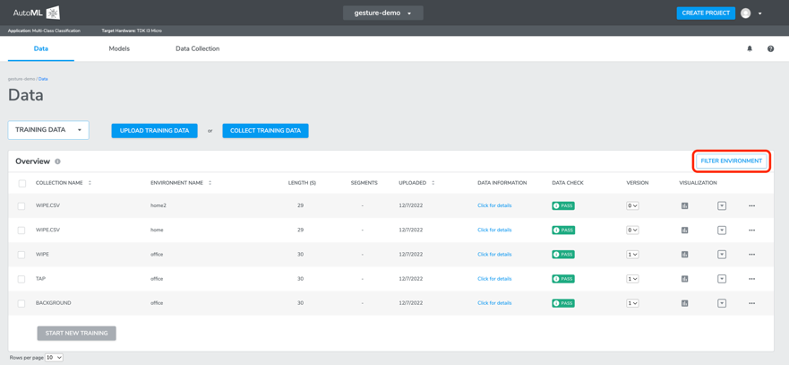Open version dropdown for home2 row

[632, 206]
